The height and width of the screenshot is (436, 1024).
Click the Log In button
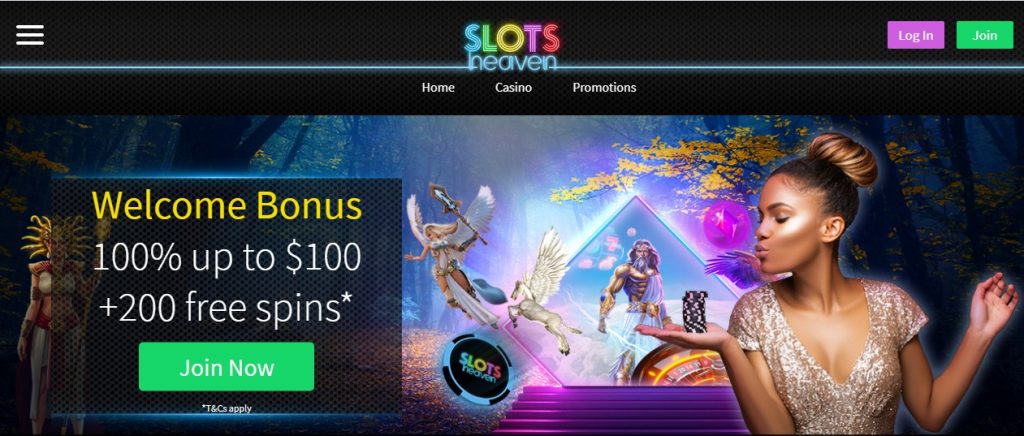(916, 35)
